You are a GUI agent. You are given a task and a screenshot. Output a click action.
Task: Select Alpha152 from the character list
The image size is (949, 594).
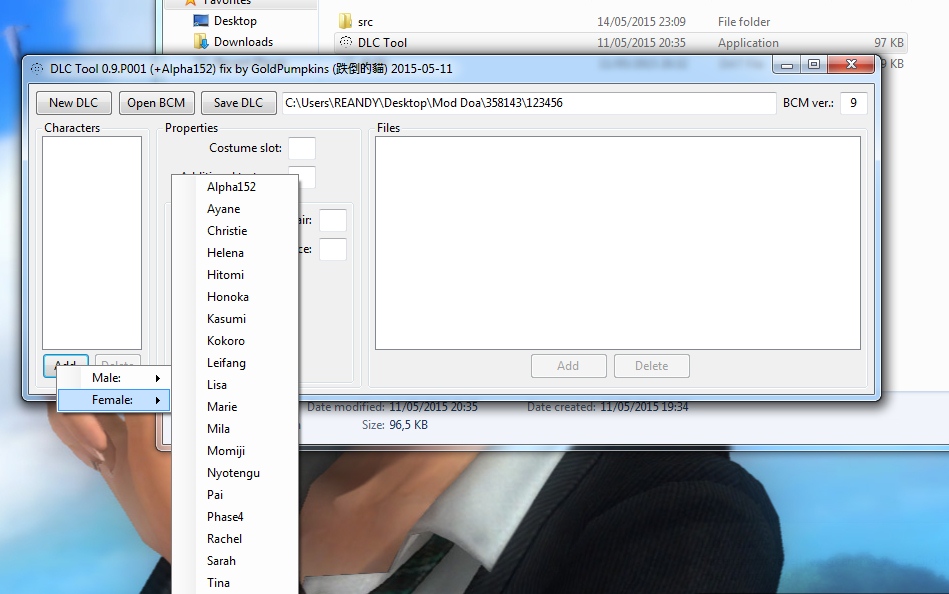pos(232,187)
